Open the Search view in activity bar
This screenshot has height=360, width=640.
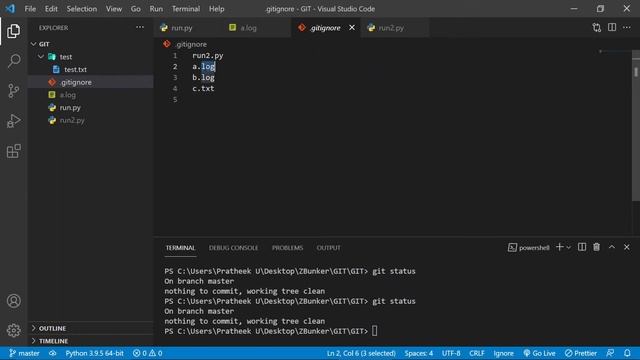click(x=13, y=61)
